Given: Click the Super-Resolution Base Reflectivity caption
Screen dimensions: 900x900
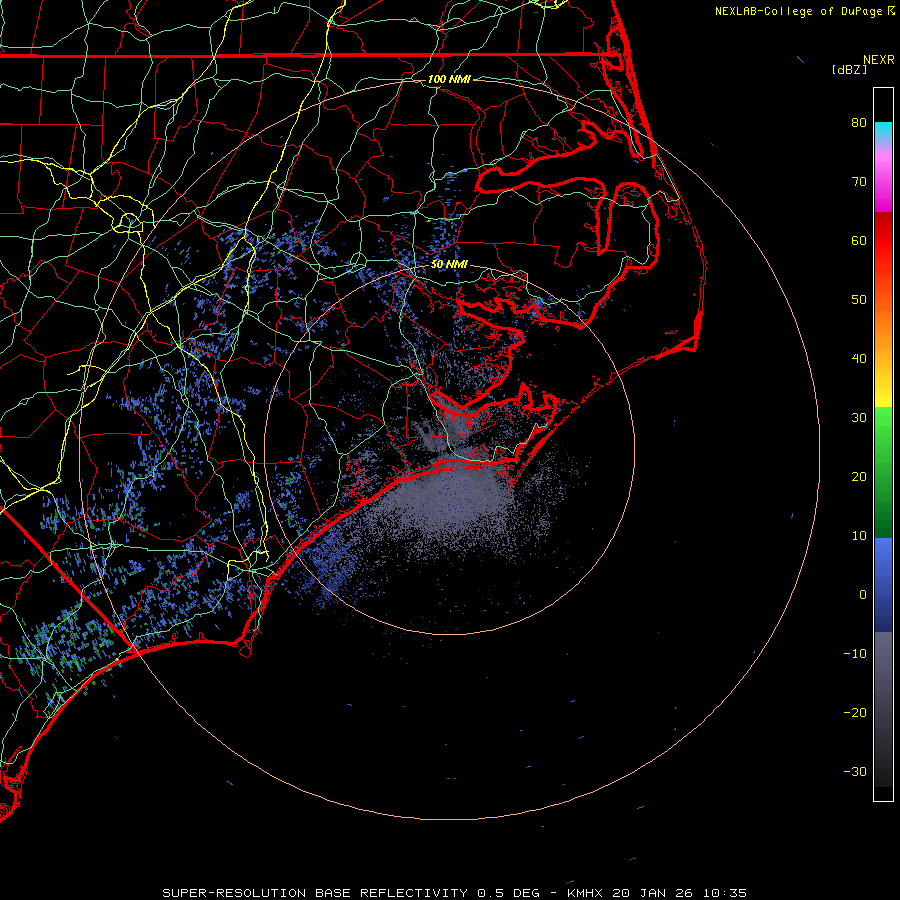Looking at the screenshot, I should point(455,893).
